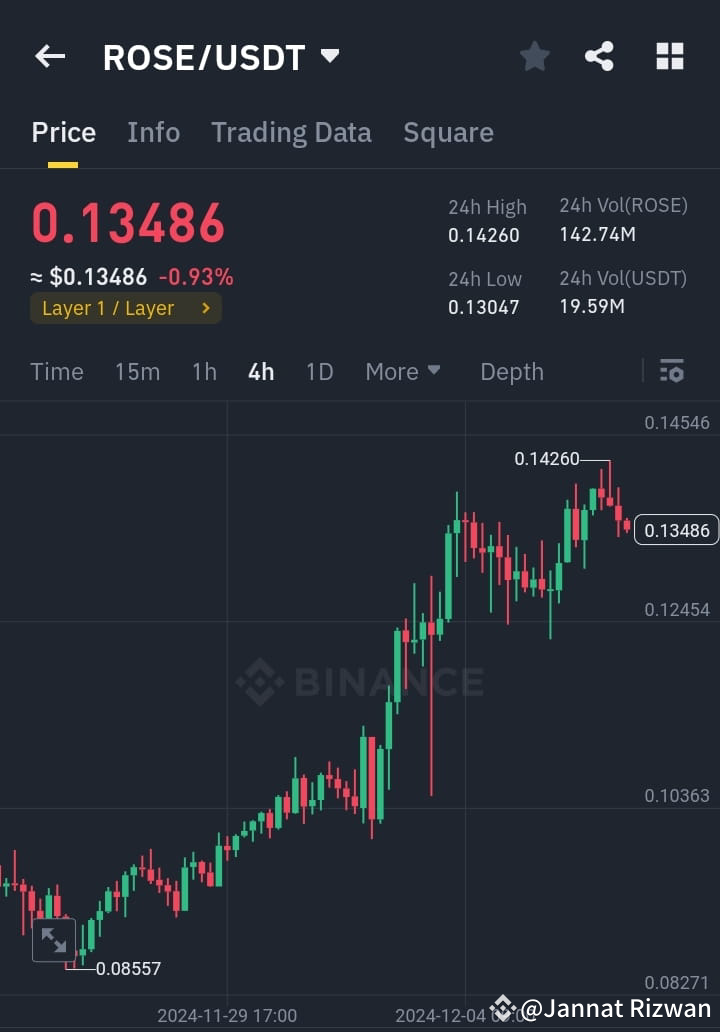Click the back arrow to return
The height and width of the screenshot is (1032, 720).
point(49,56)
